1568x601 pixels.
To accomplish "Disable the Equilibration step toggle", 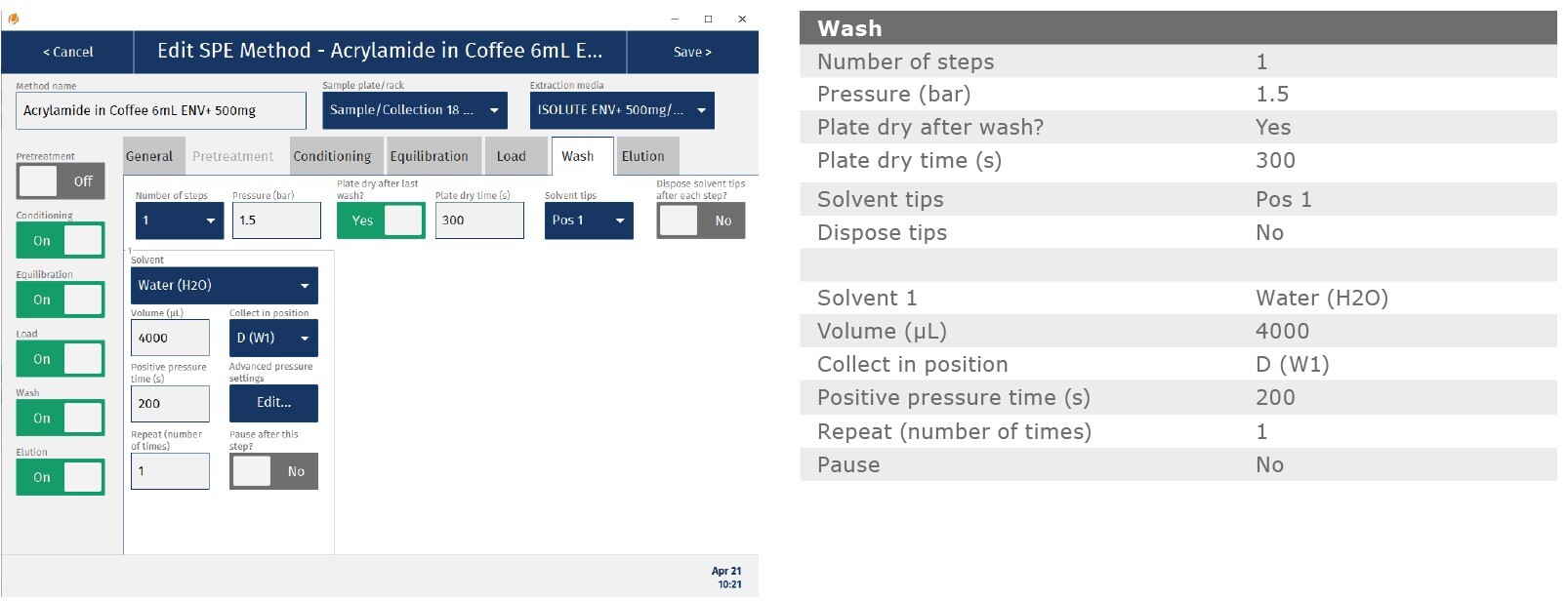I will pyautogui.click(x=61, y=300).
